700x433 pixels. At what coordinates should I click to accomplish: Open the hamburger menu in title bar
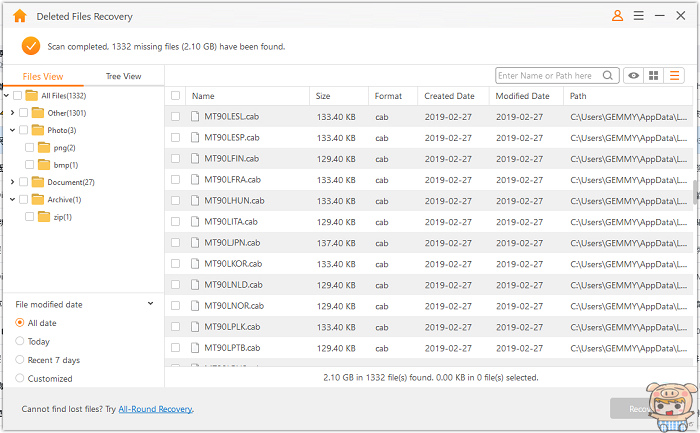coord(638,16)
